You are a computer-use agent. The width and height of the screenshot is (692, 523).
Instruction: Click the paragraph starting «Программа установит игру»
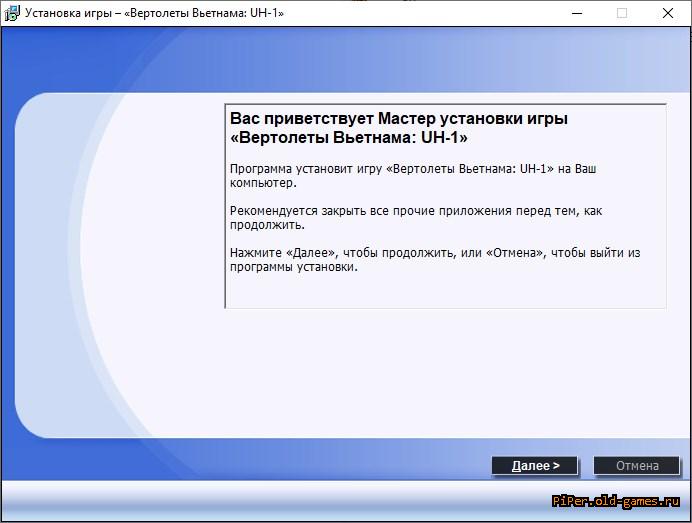coord(412,169)
